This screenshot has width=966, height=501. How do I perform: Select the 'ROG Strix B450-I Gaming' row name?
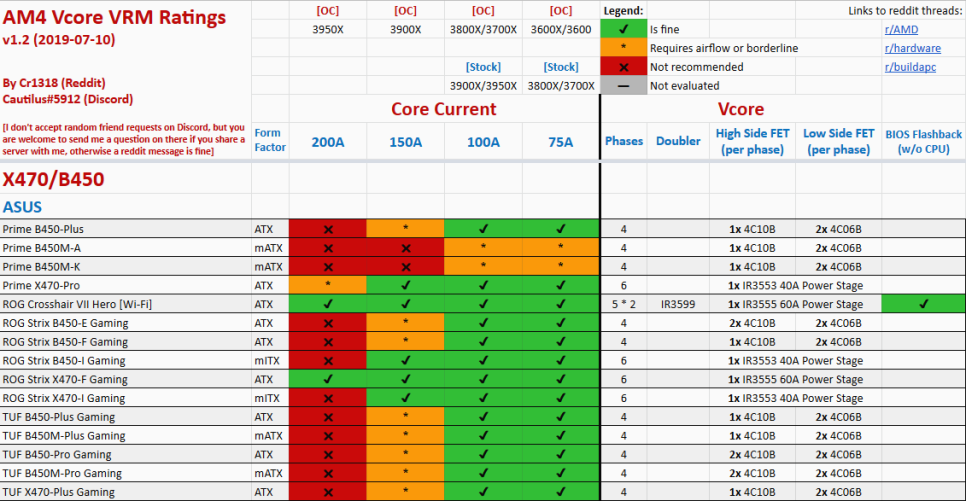click(63, 360)
